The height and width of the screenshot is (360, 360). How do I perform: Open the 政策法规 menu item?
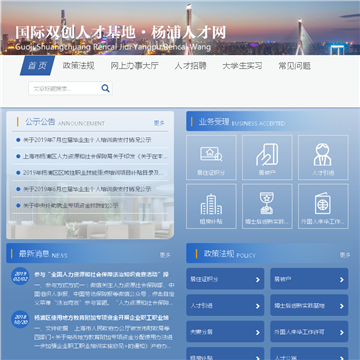pyautogui.click(x=79, y=66)
